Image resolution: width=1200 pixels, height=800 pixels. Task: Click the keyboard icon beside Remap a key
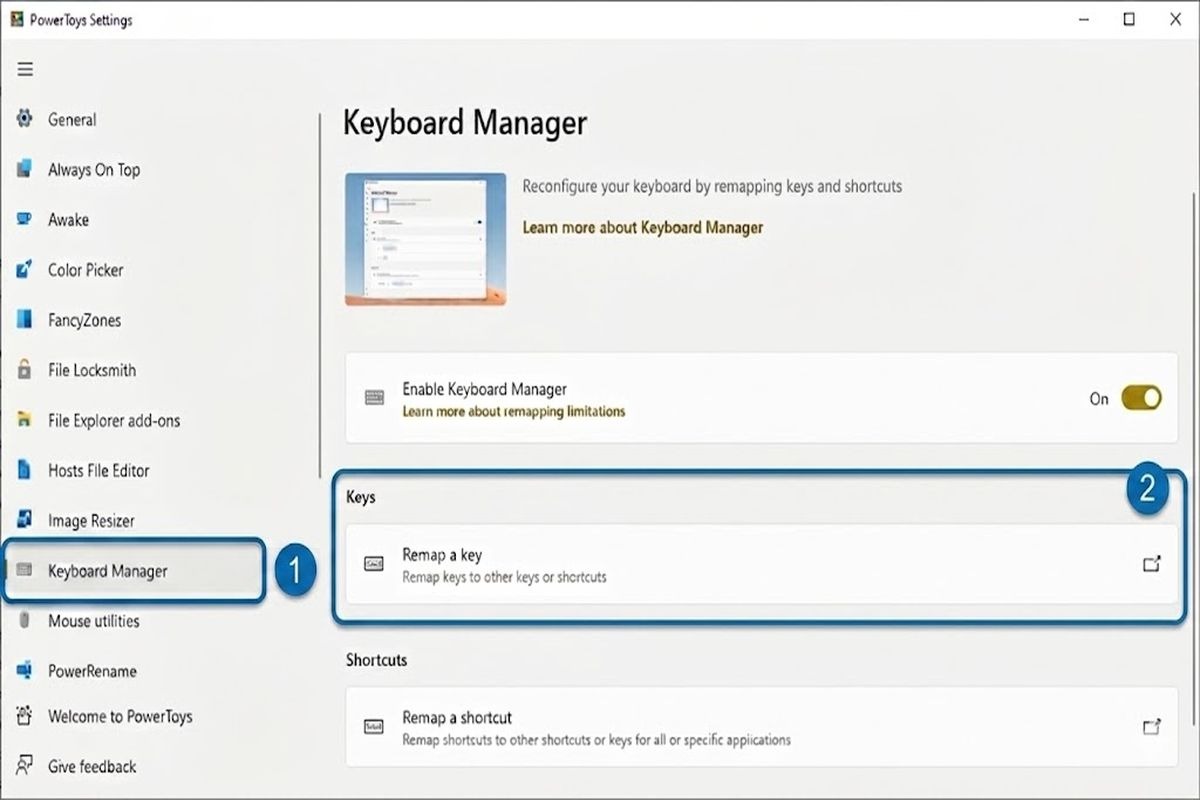(x=374, y=564)
